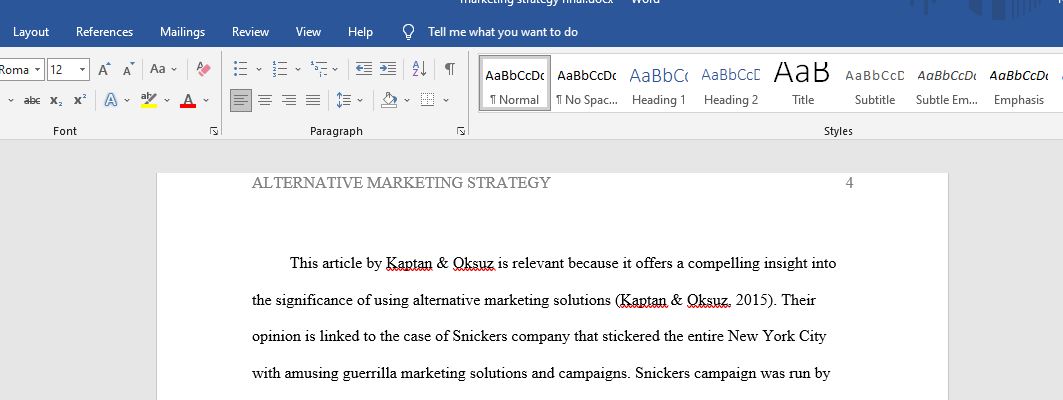Start a numbered list
The width and height of the screenshot is (1063, 400).
(279, 69)
